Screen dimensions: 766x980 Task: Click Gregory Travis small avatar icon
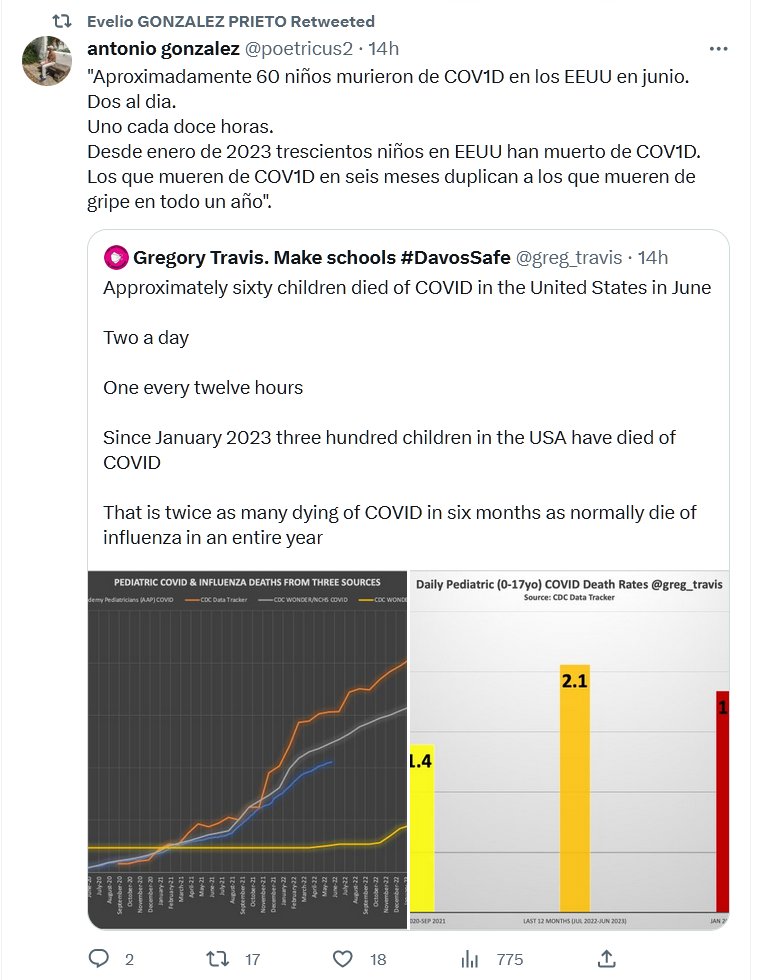coord(115,258)
